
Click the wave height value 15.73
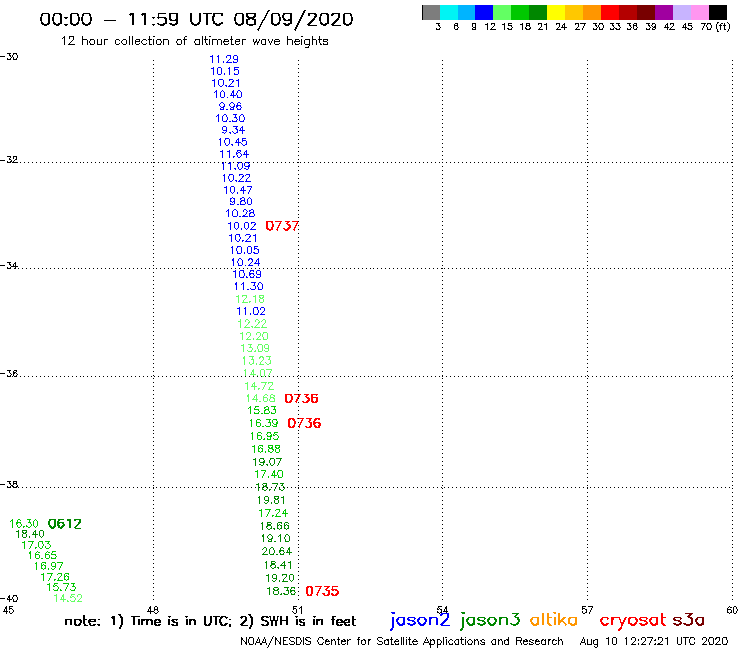[61, 588]
